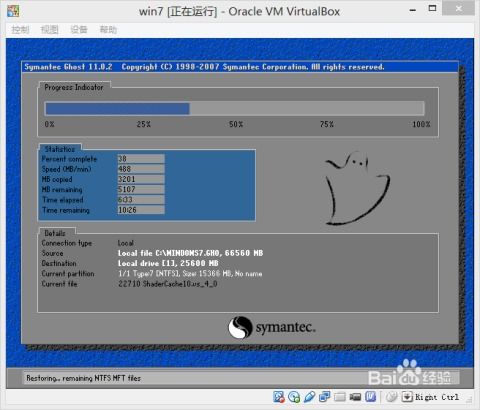Image resolution: width=480 pixels, height=410 pixels.
Task: Click the hard disk activity status icon
Action: [279, 397]
